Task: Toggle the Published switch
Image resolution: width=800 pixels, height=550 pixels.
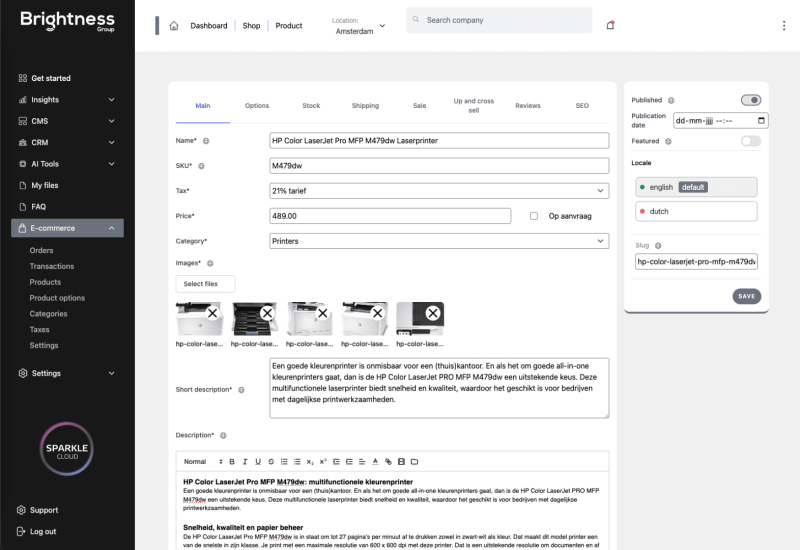Action: coord(751,100)
